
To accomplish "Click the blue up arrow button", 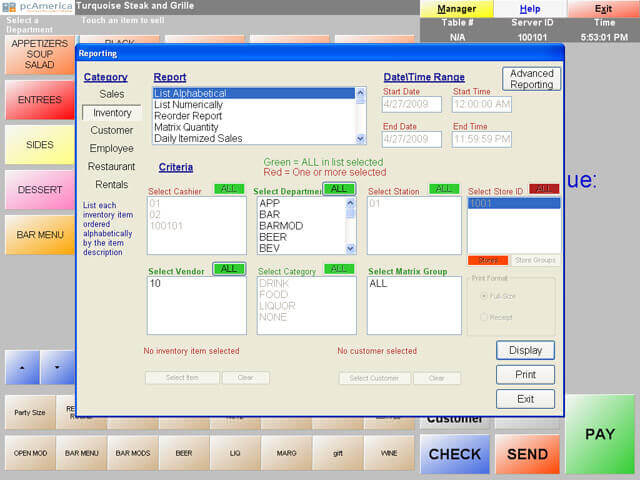I will click(22, 368).
